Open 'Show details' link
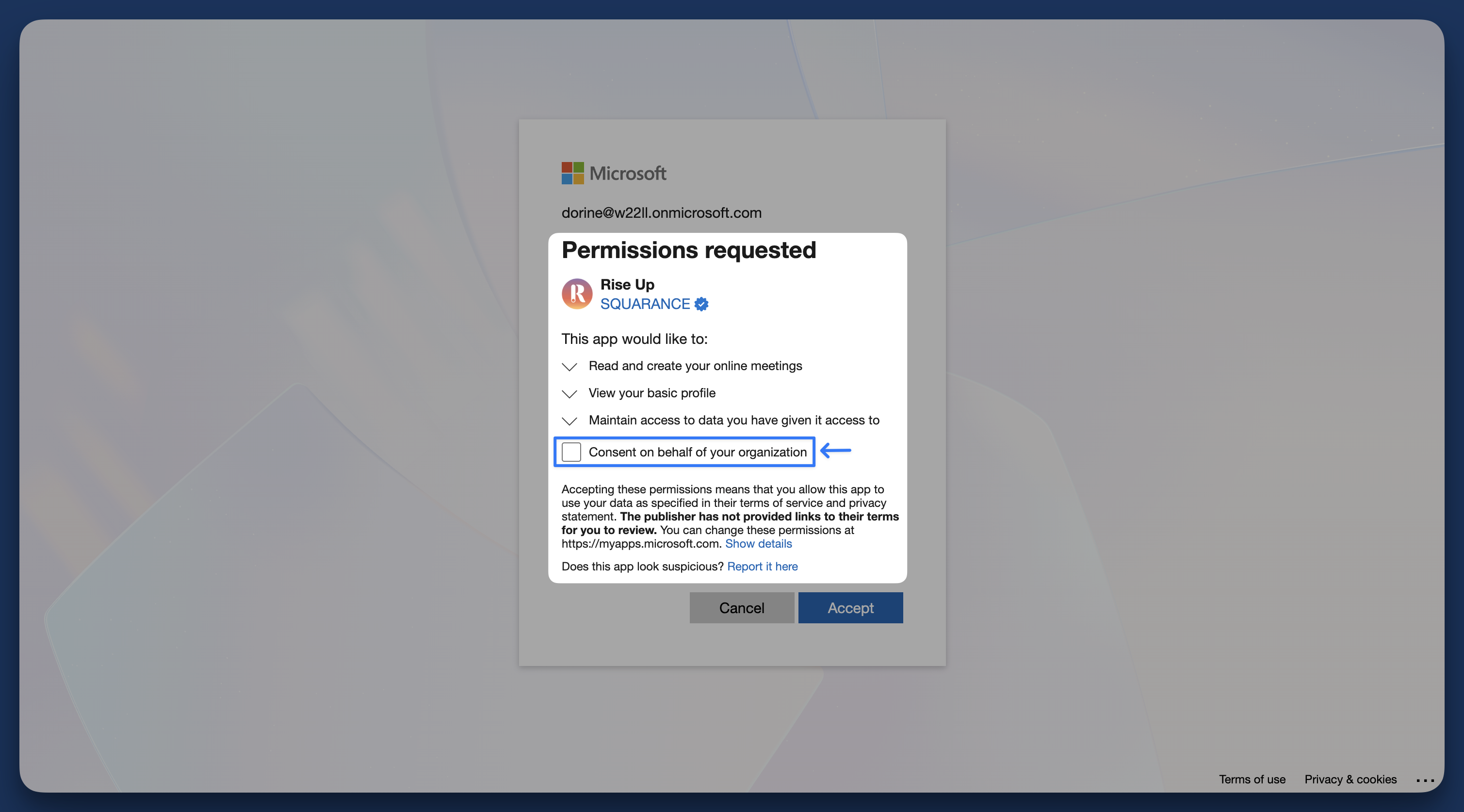This screenshot has height=812, width=1464. (x=758, y=543)
